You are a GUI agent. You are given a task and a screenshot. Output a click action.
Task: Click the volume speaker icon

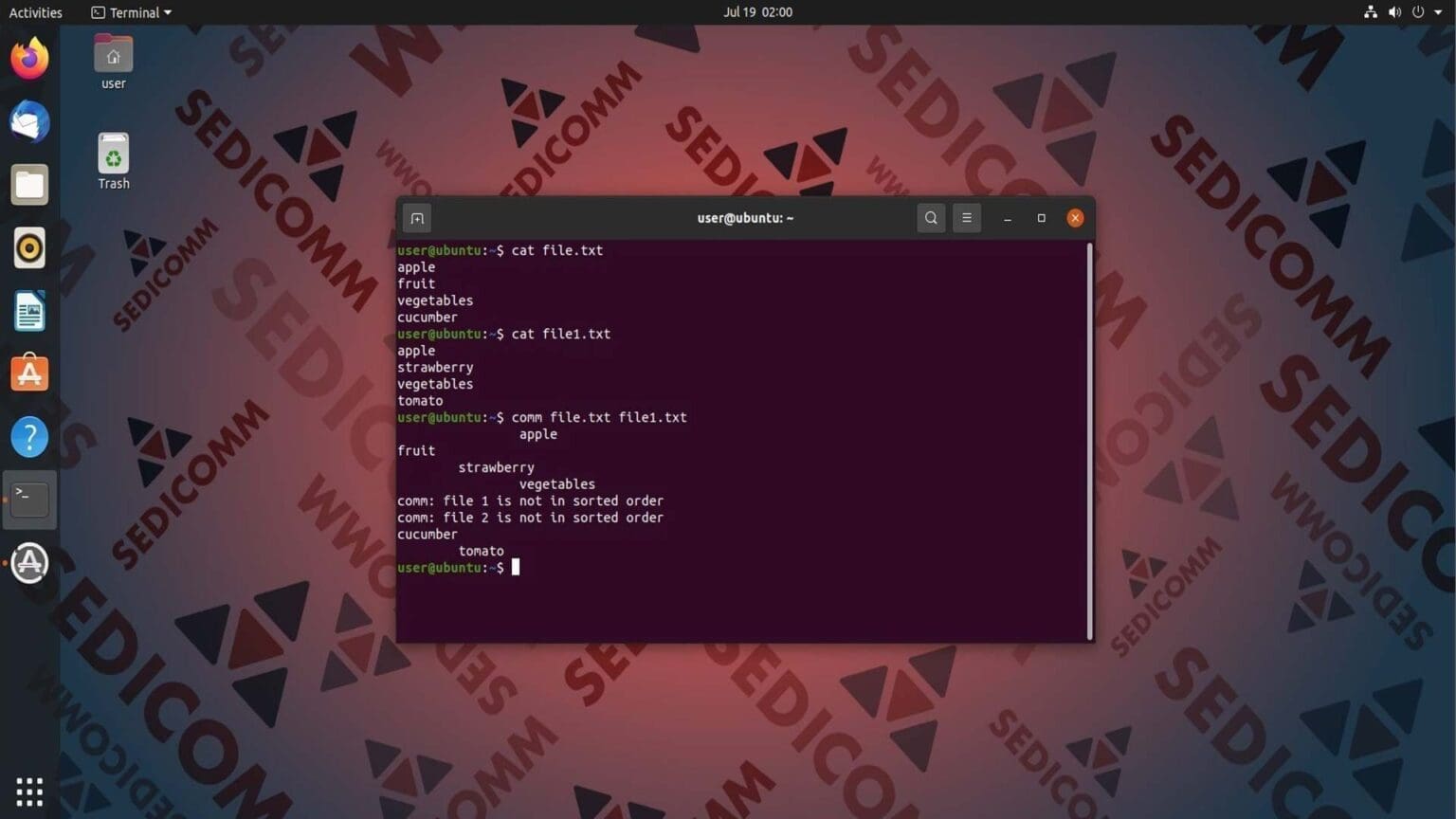1394,12
